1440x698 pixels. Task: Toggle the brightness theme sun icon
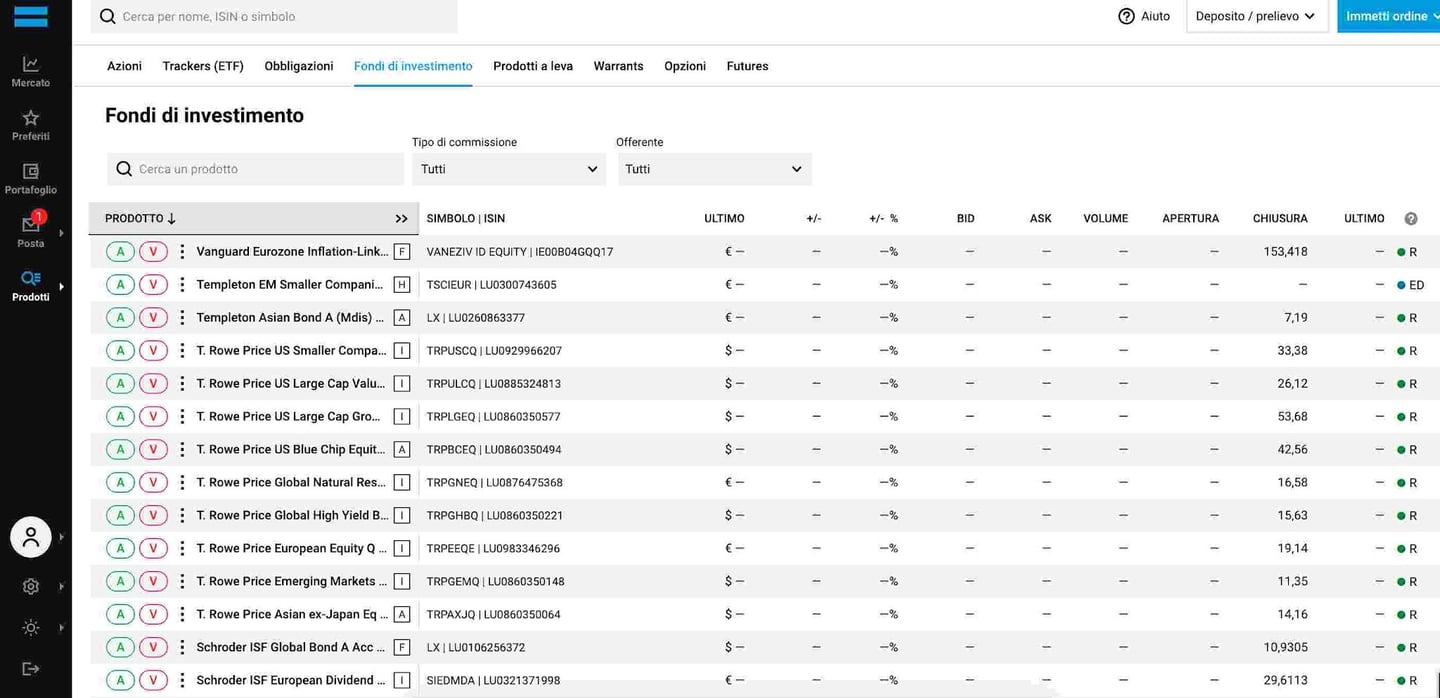pos(31,628)
